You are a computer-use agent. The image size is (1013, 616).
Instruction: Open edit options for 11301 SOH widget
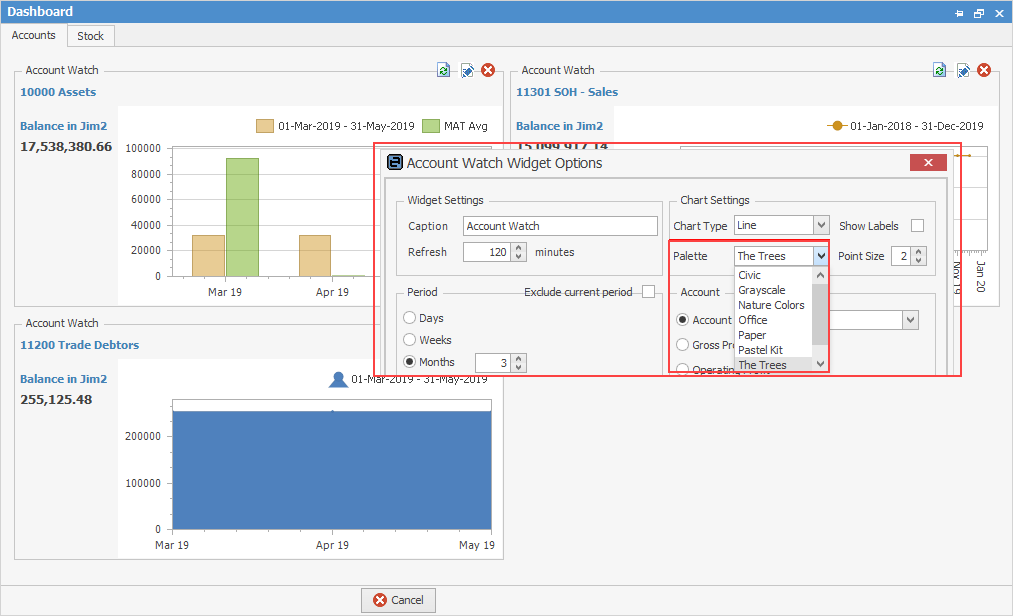[962, 70]
